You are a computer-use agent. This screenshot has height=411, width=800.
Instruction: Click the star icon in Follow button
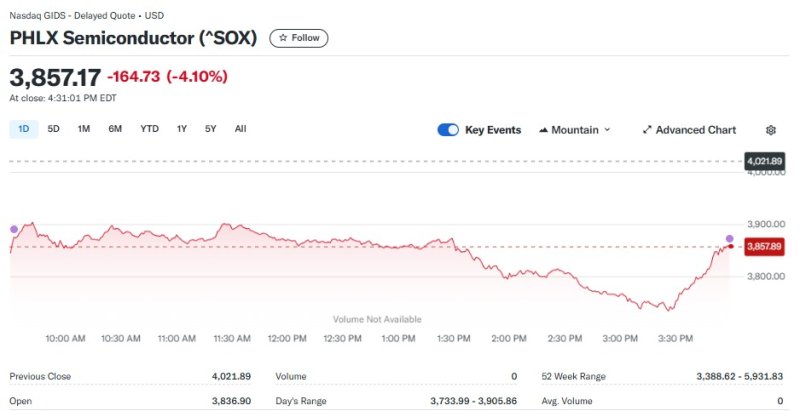[283, 38]
